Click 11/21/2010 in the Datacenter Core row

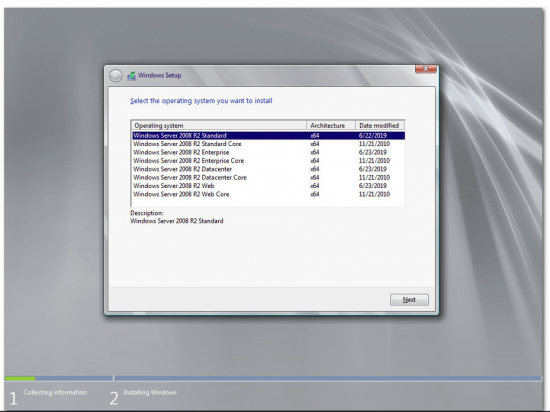(x=374, y=177)
